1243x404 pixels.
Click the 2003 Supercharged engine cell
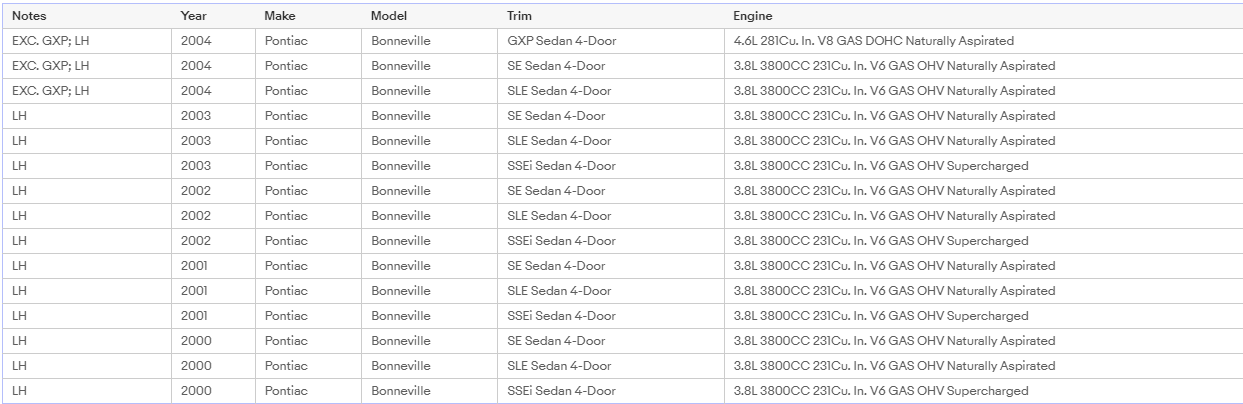tap(880, 166)
